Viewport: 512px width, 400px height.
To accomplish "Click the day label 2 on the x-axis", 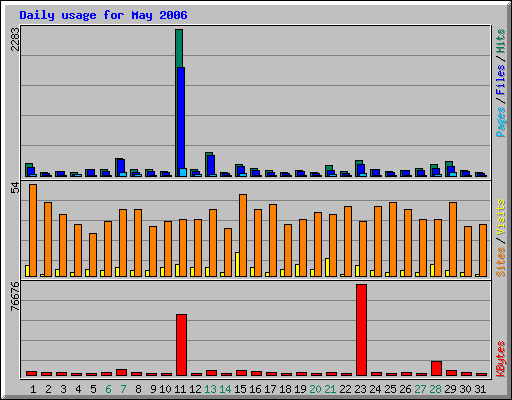I will (48, 389).
